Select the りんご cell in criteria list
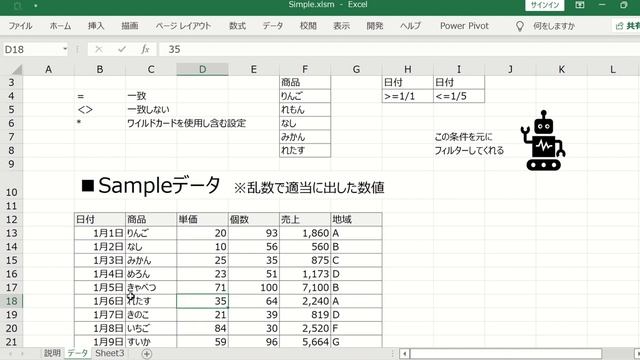 click(x=305, y=96)
